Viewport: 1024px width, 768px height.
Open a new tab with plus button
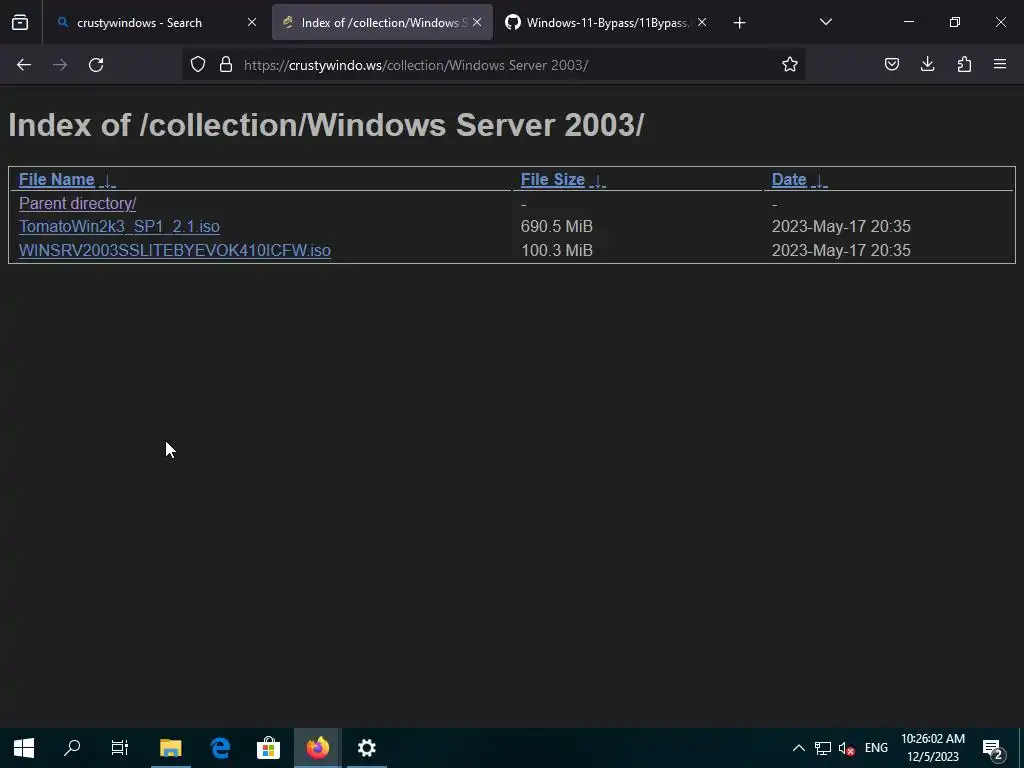tap(739, 23)
